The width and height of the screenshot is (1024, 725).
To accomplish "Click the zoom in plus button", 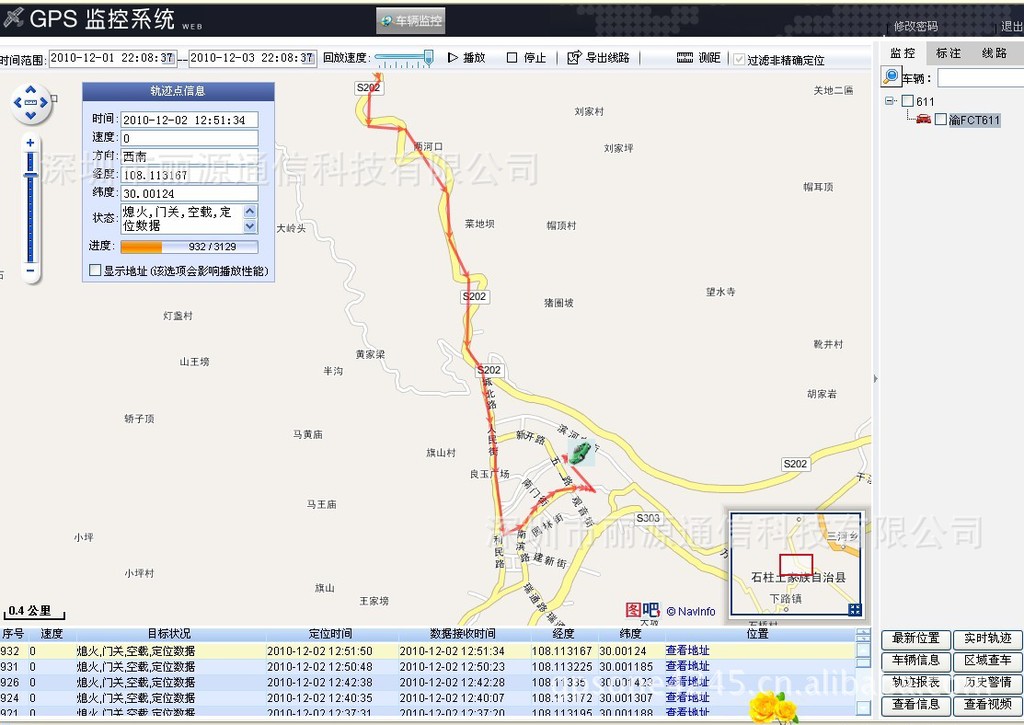I will [x=31, y=143].
